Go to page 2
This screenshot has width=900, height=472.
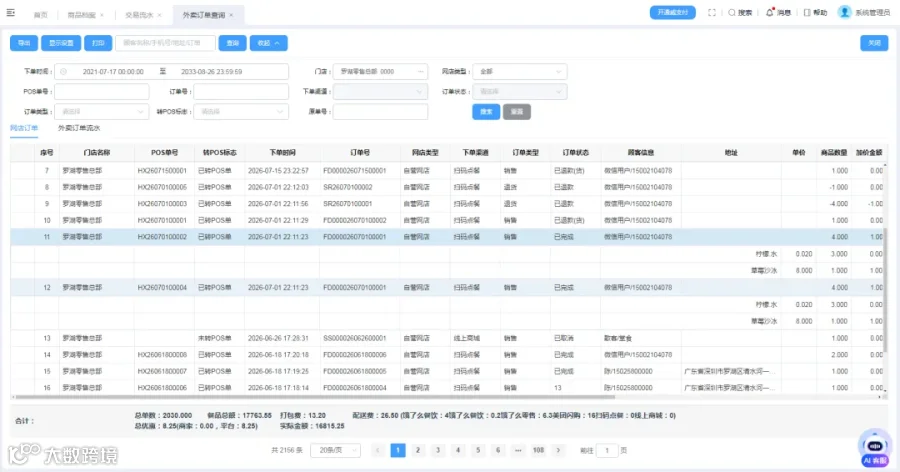[418, 450]
